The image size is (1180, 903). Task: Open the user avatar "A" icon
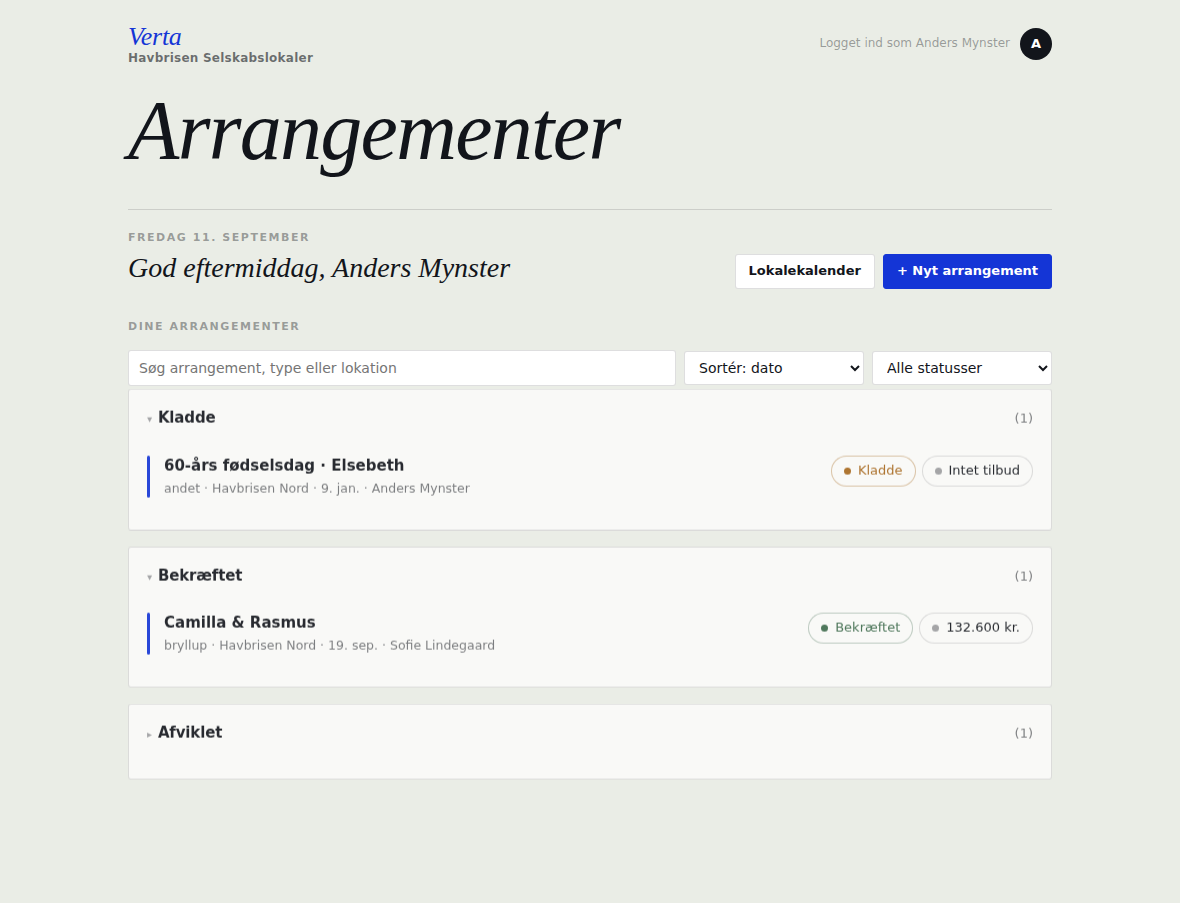point(1036,44)
